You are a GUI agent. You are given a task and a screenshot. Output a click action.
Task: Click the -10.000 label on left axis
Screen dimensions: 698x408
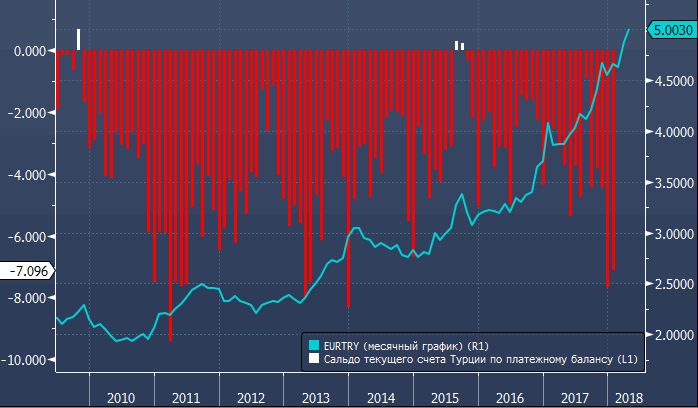[x=28, y=360]
